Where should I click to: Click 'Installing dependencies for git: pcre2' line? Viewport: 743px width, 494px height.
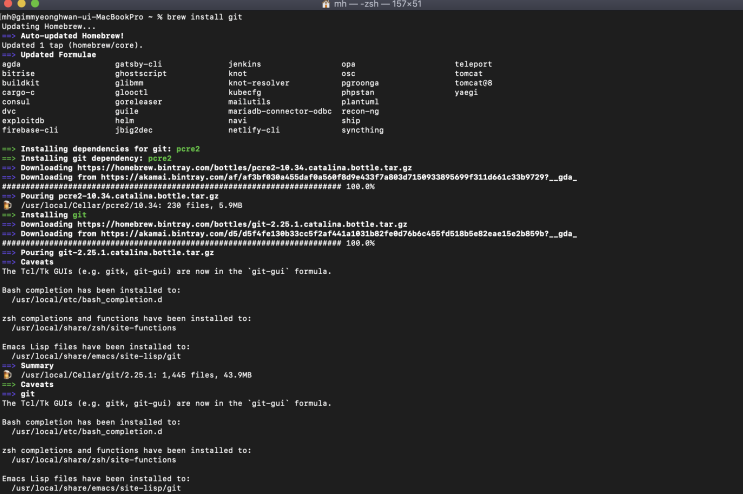click(x=101, y=149)
